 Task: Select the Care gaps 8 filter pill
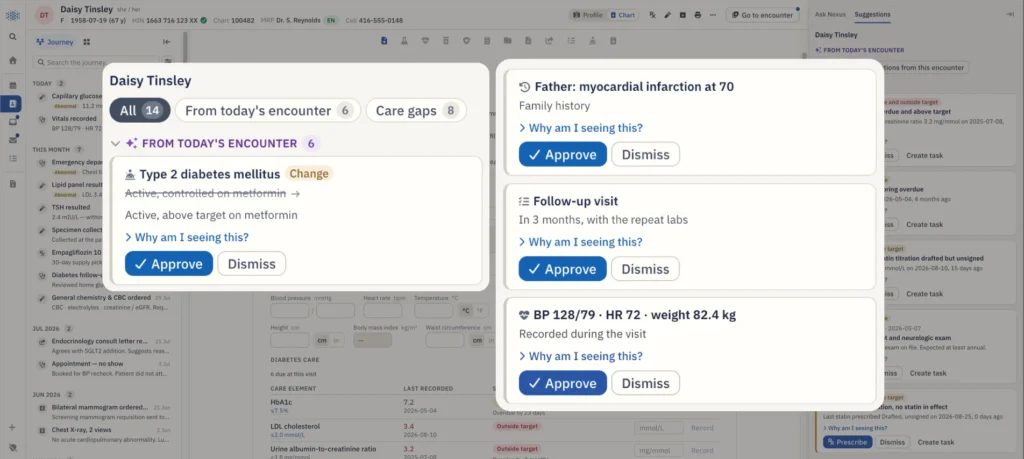[416, 110]
